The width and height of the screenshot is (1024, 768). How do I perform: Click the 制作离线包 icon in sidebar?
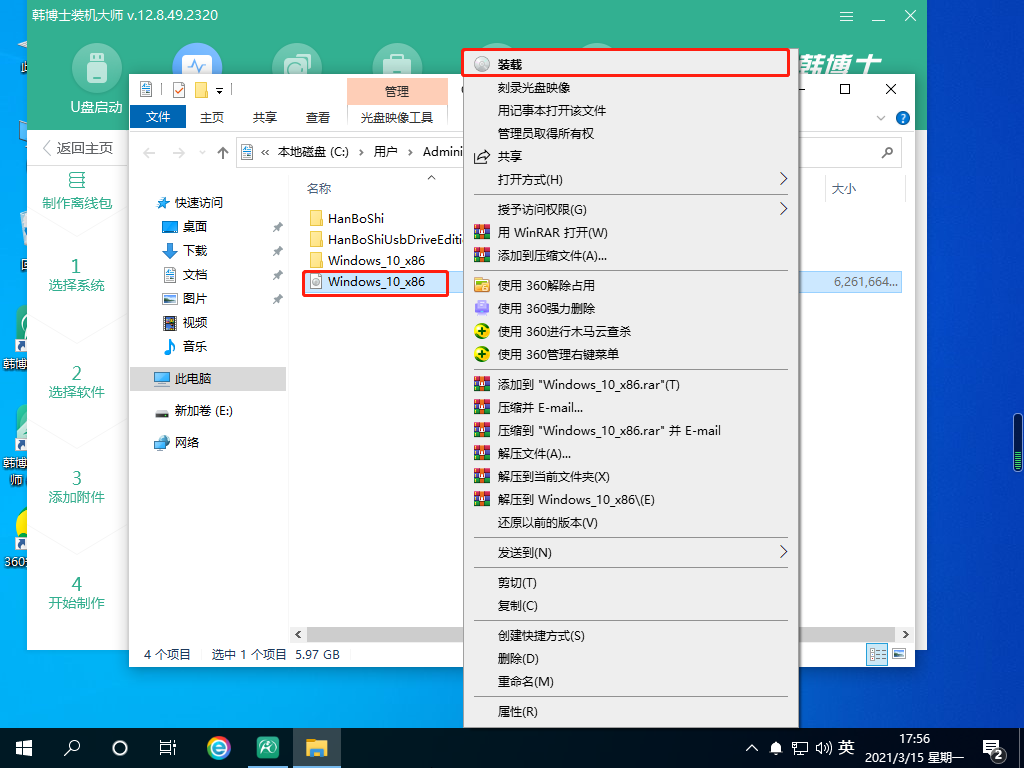[76, 181]
